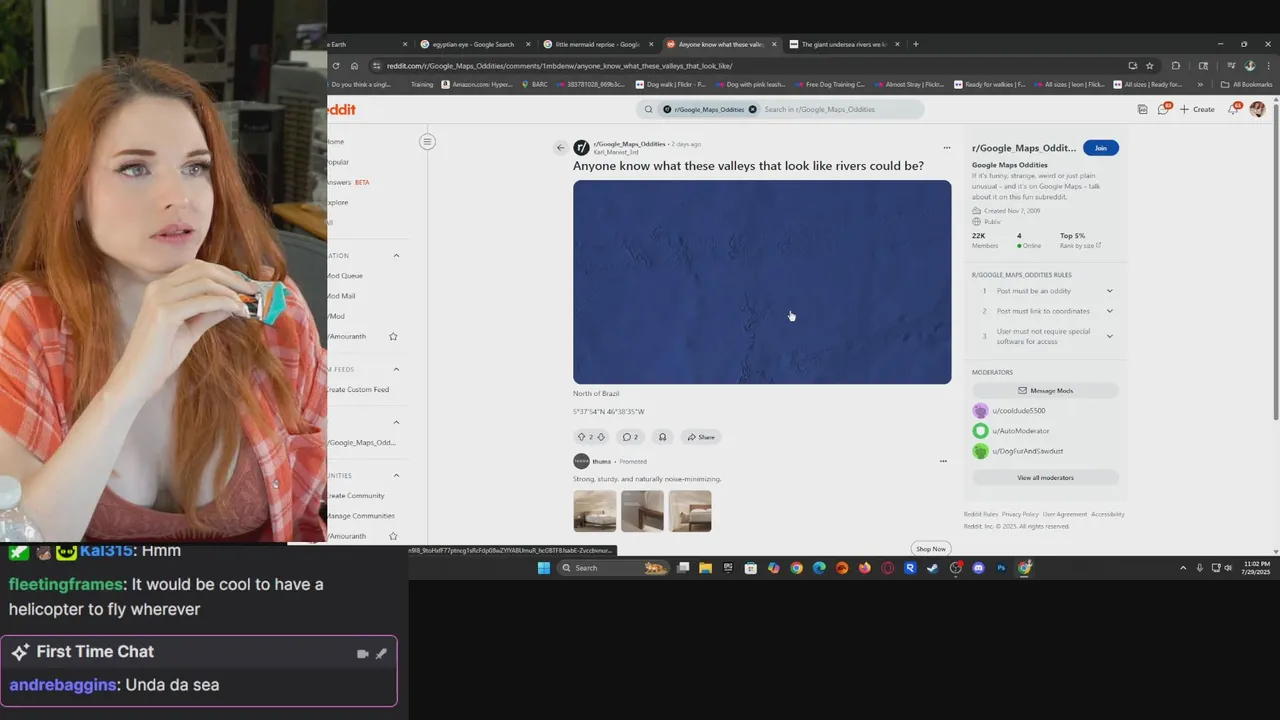This screenshot has height=720, width=1280.
Task: Open the Reddit advertise icon in the header
Action: pyautogui.click(x=1142, y=109)
